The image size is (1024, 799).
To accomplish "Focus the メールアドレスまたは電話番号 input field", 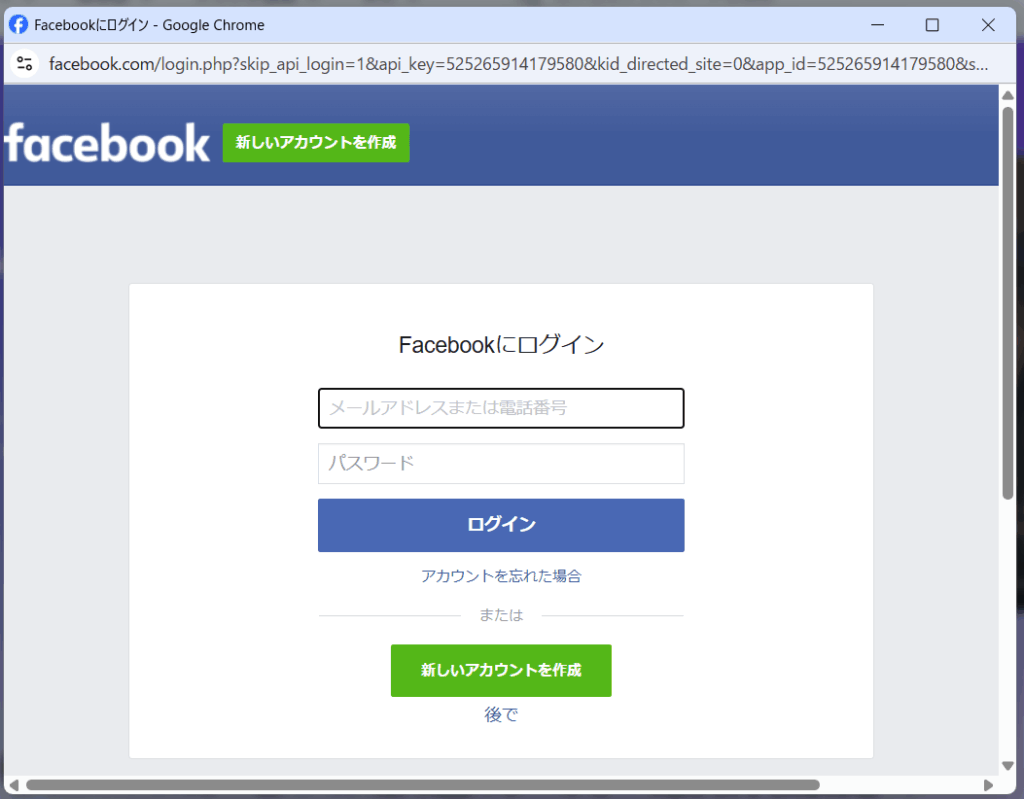I will click(501, 408).
